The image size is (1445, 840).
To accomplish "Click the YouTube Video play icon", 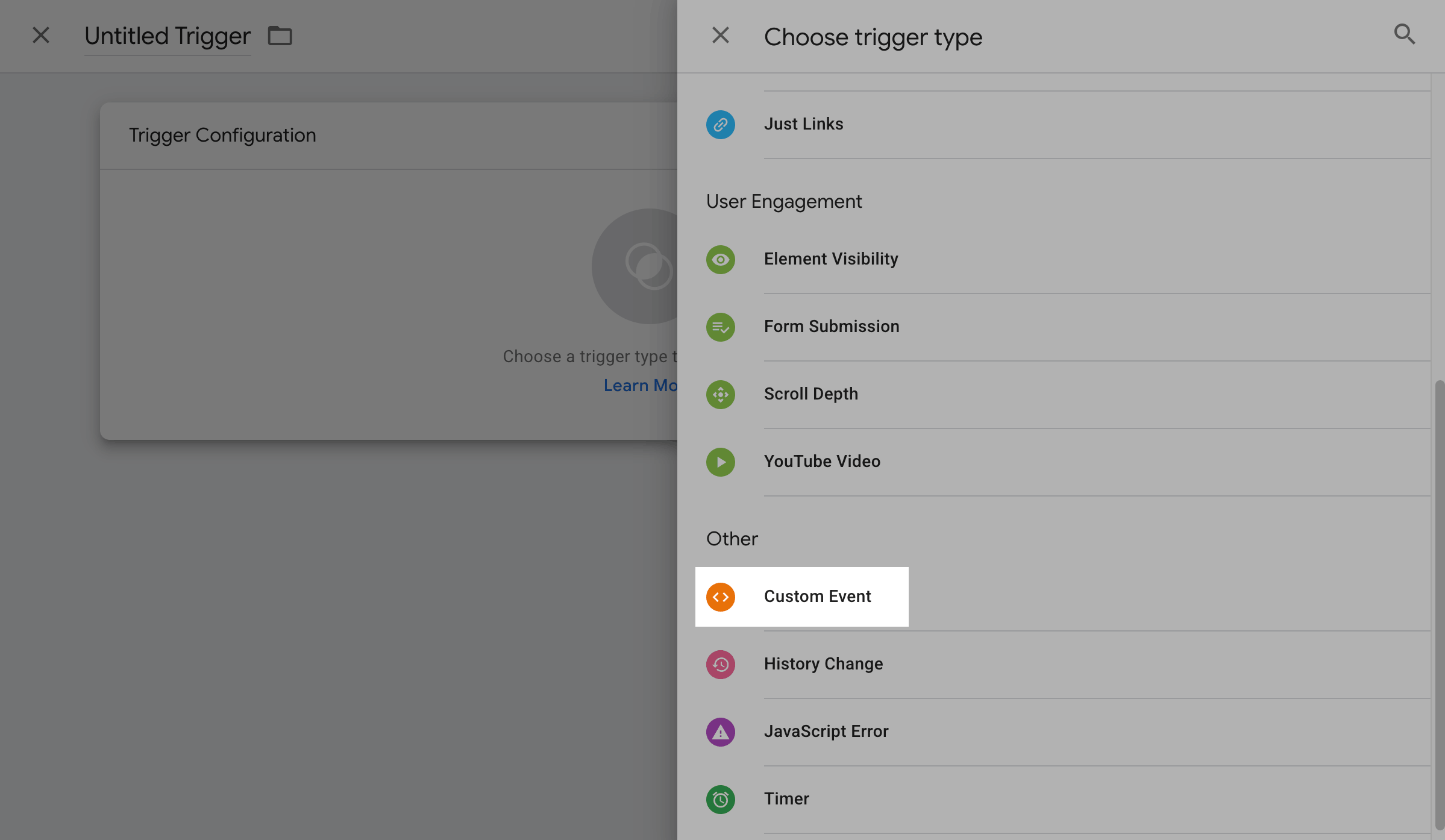I will (x=721, y=462).
